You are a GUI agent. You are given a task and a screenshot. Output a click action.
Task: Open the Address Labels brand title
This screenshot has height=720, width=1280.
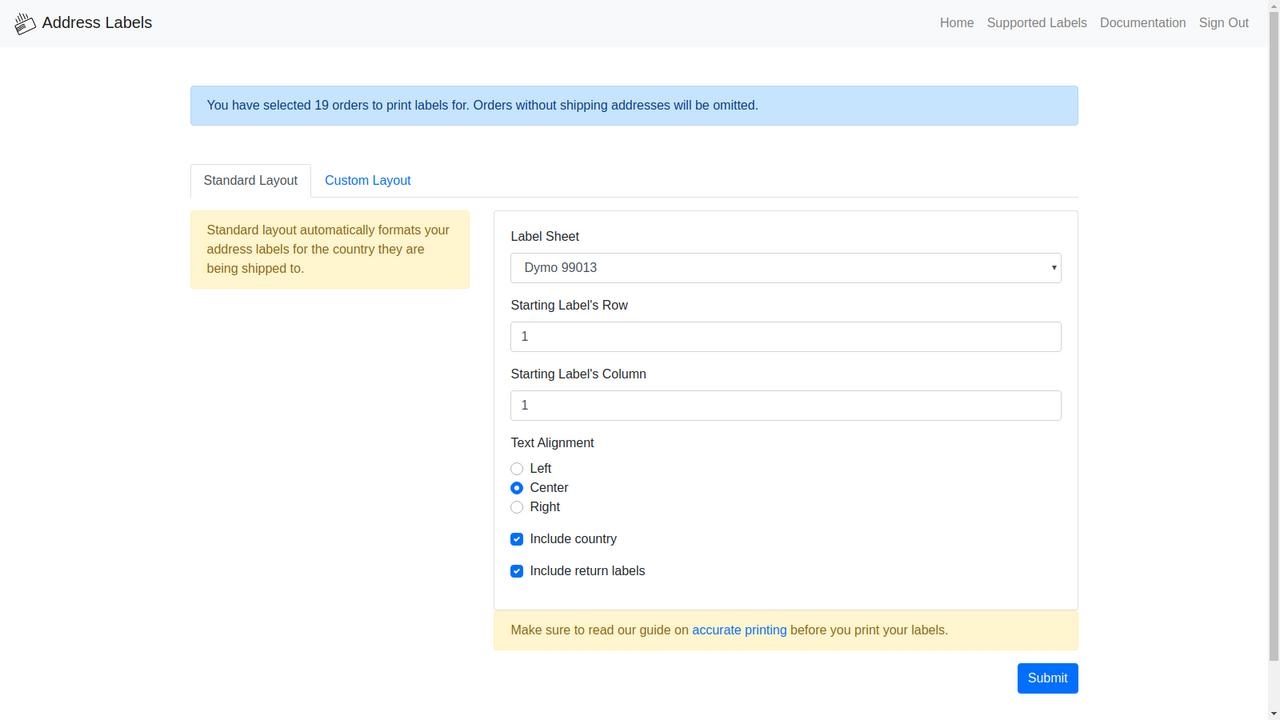[97, 23]
